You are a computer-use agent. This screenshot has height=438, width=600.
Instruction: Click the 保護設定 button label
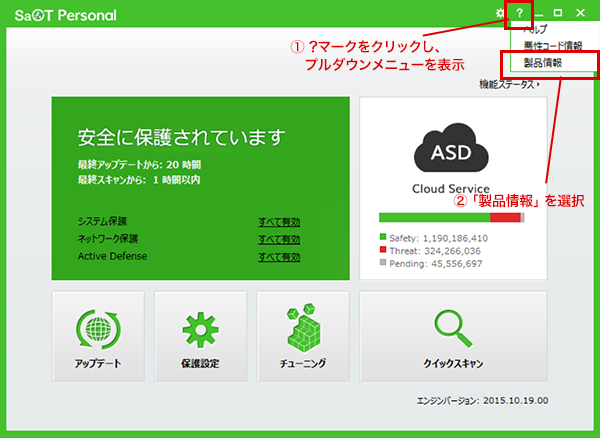click(200, 363)
